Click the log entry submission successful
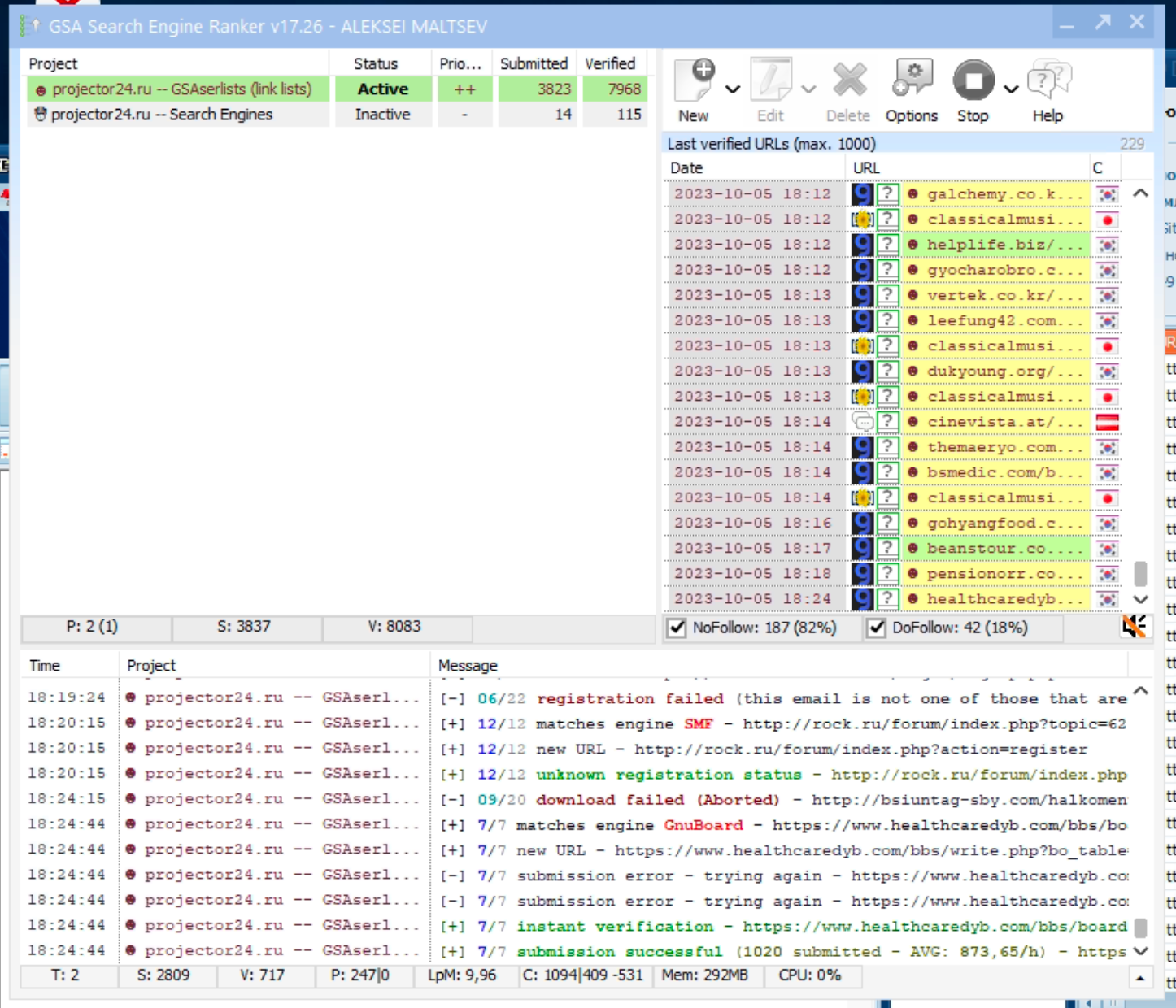Viewport: 1176px width, 1008px height. [x=577, y=951]
